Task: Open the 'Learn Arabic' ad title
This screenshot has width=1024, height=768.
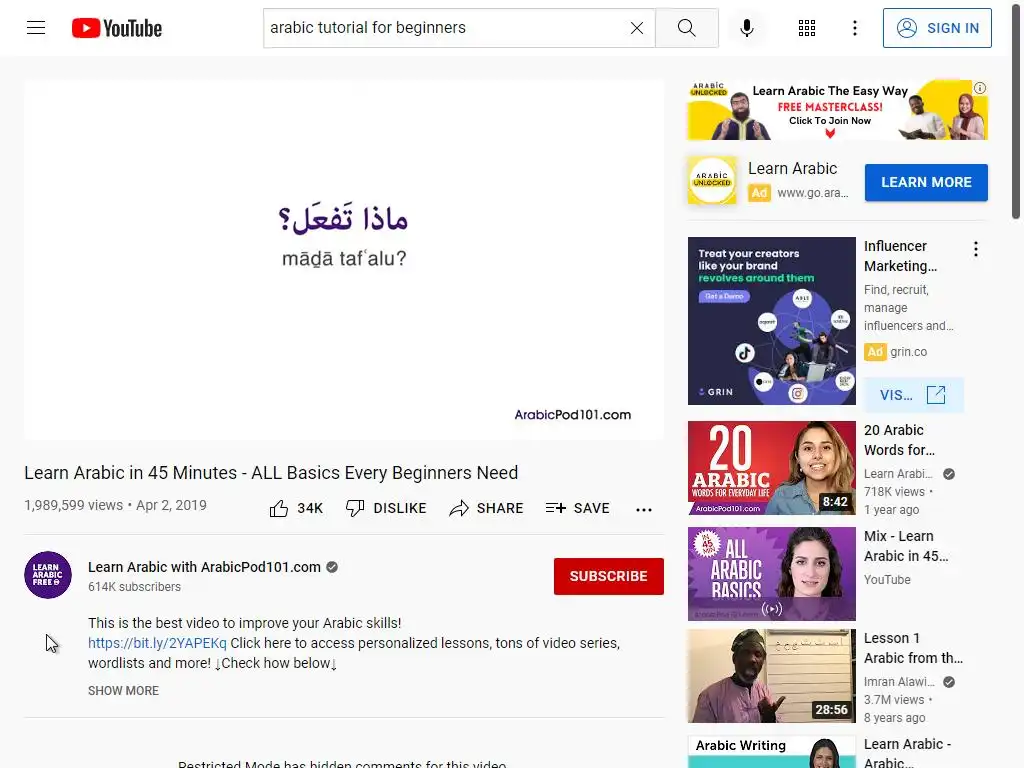Action: click(x=792, y=168)
